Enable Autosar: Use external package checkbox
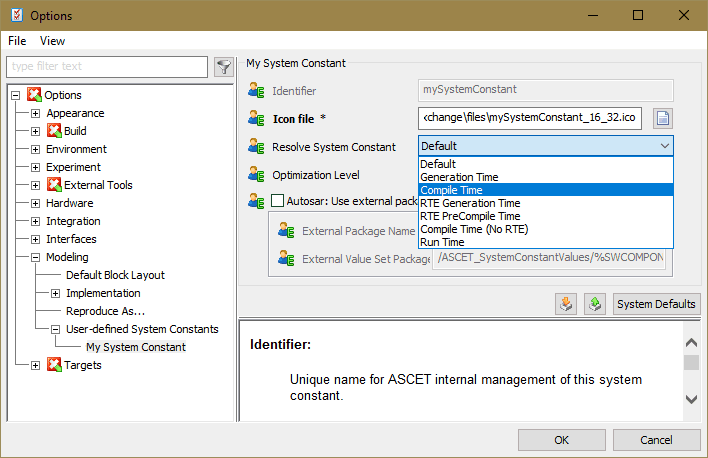This screenshot has height=458, width=708. click(x=277, y=201)
